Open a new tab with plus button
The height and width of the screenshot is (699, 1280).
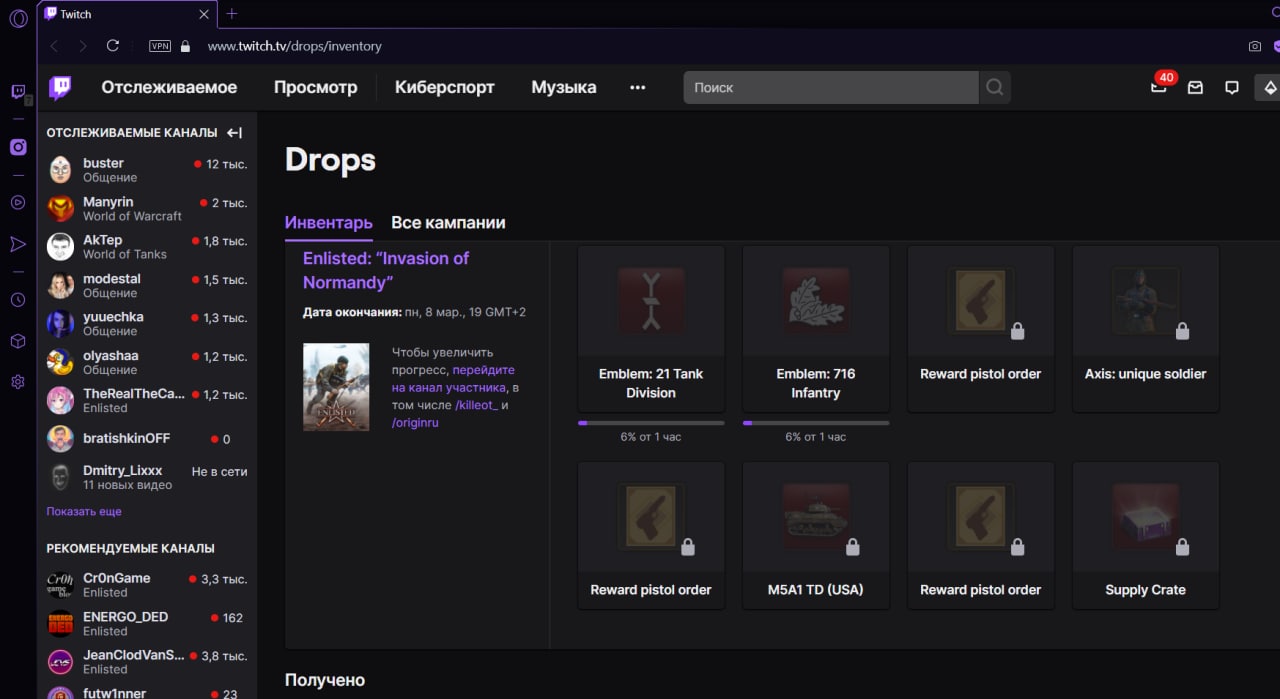click(x=232, y=14)
